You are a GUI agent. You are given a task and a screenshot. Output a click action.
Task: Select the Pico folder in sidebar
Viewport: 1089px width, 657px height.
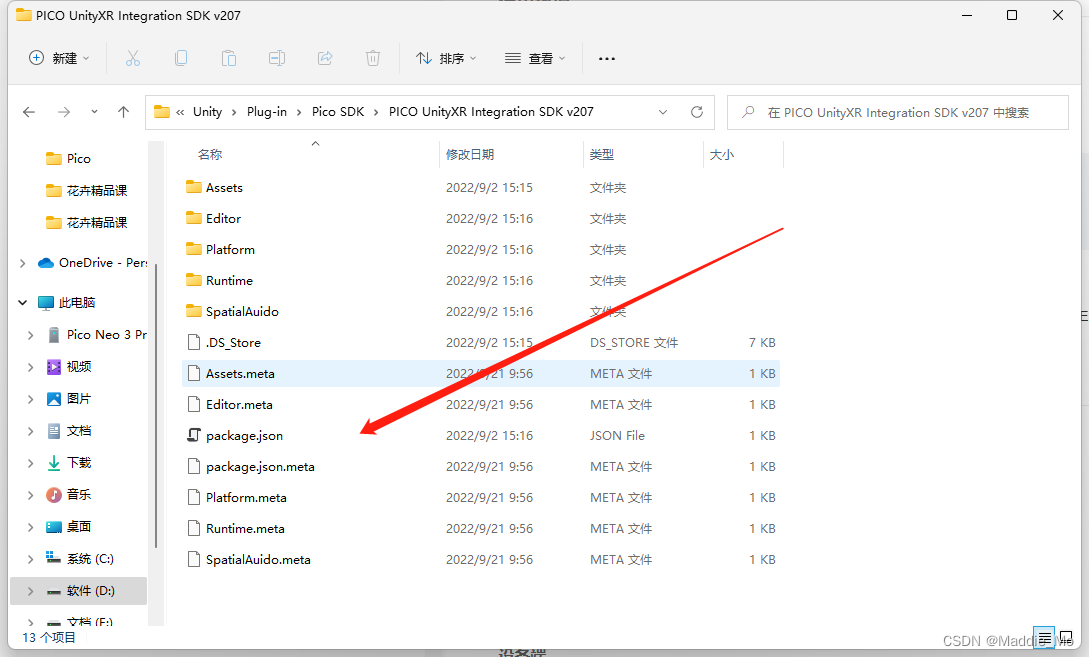tap(78, 158)
